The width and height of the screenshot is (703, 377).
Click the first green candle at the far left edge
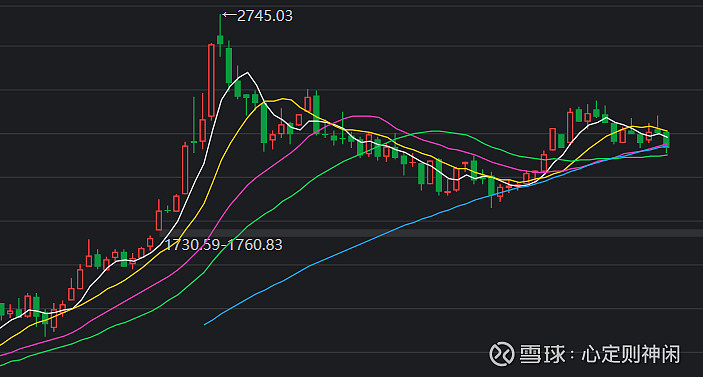click(x=1, y=310)
